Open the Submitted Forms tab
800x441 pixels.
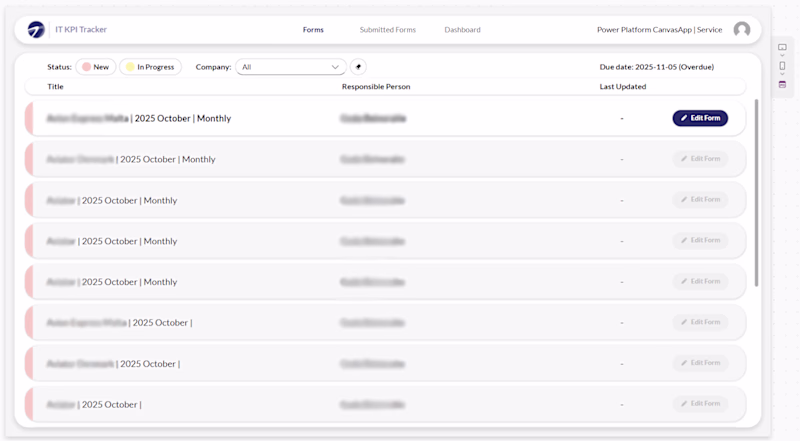[x=388, y=30]
